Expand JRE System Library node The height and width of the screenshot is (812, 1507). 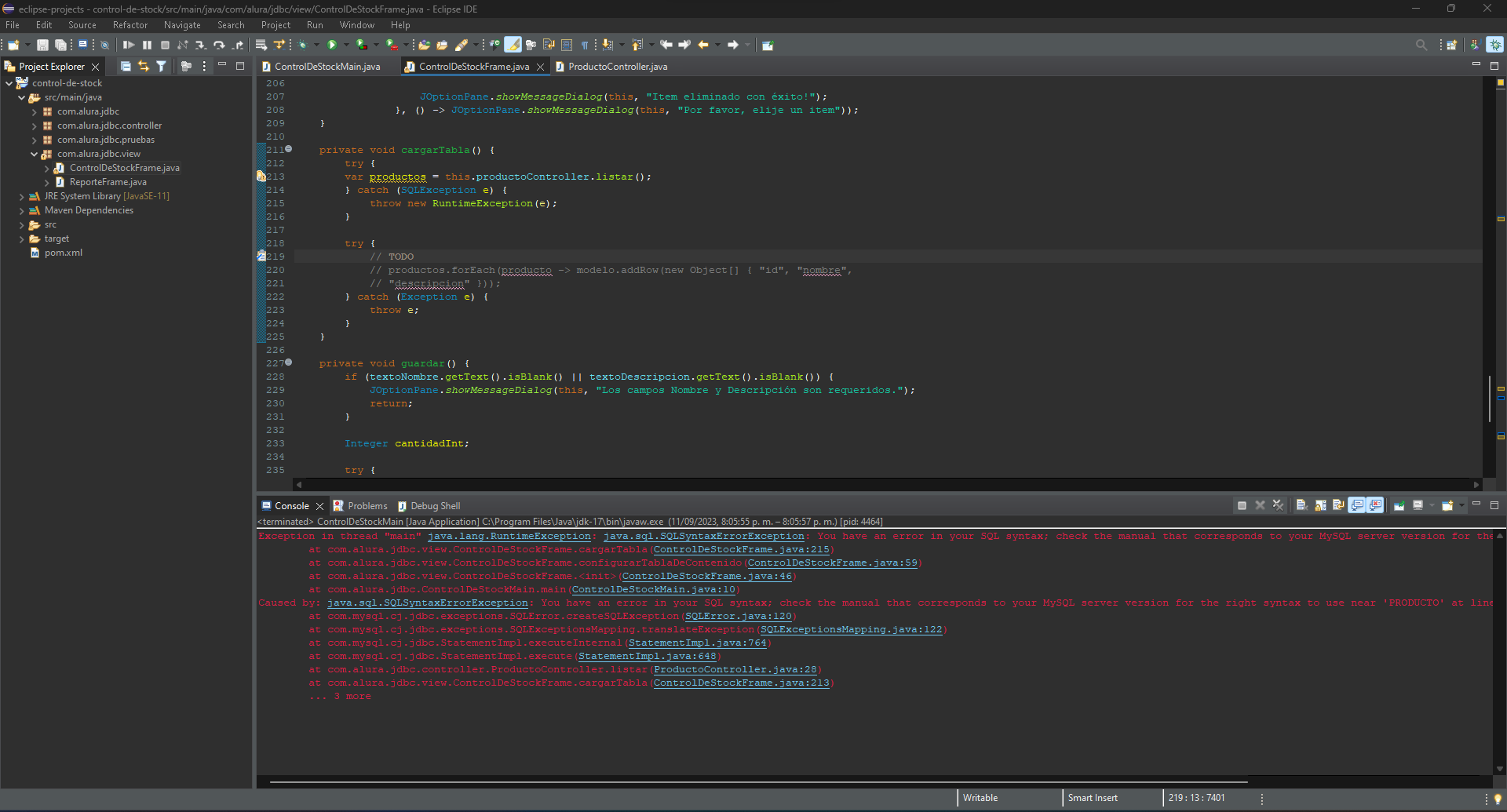(22, 196)
